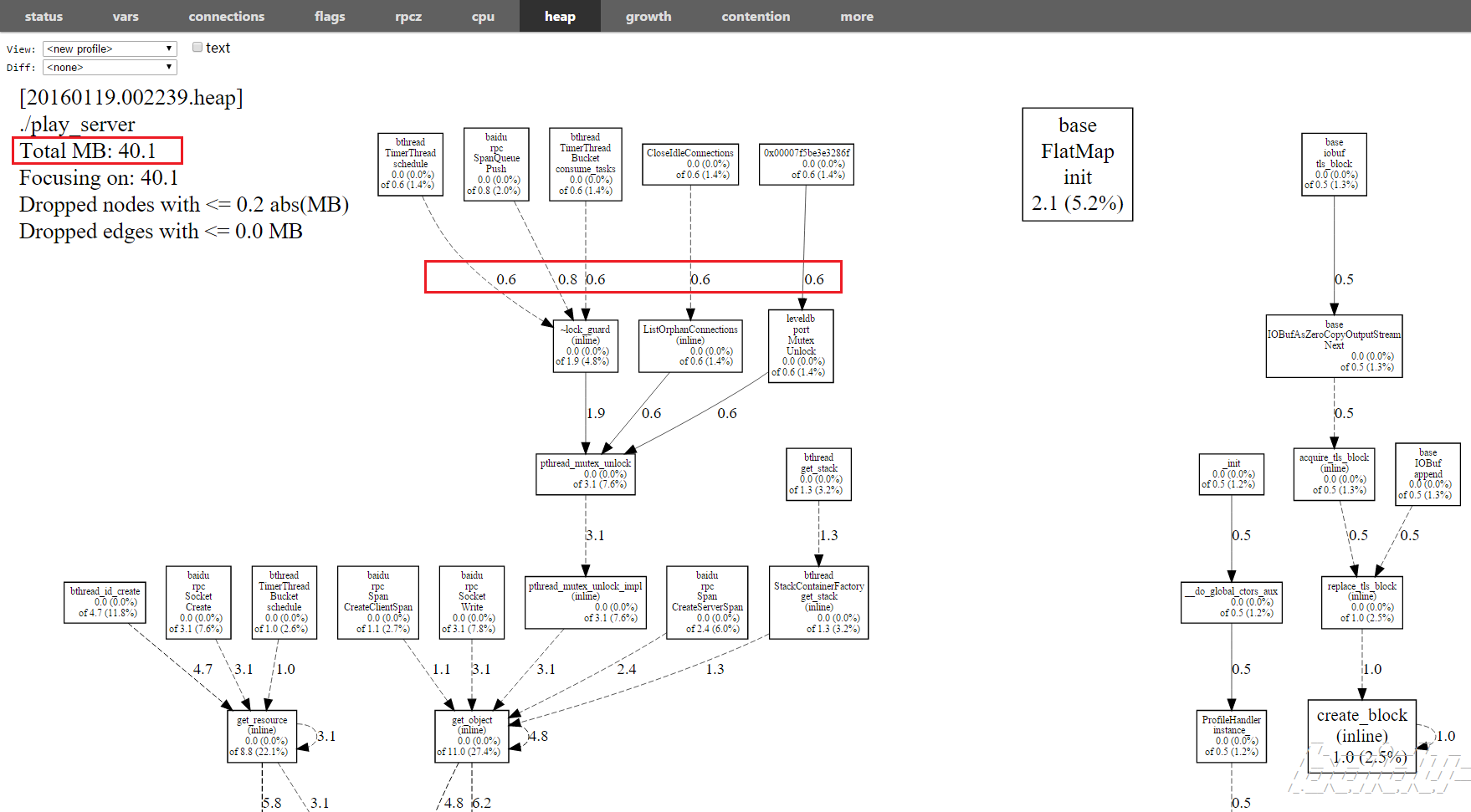Screen dimensions: 1471x812
Task: Open the Diff dropdown
Action: [110, 67]
